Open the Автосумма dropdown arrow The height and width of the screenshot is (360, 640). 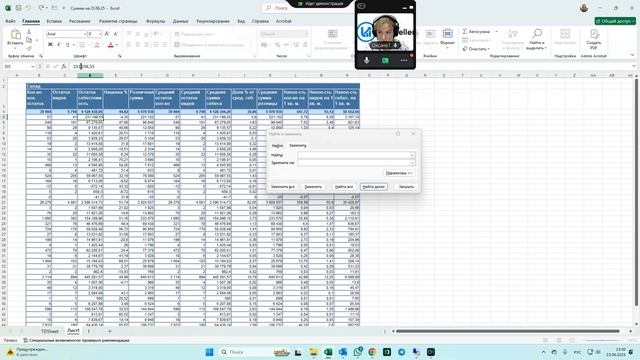[496, 31]
